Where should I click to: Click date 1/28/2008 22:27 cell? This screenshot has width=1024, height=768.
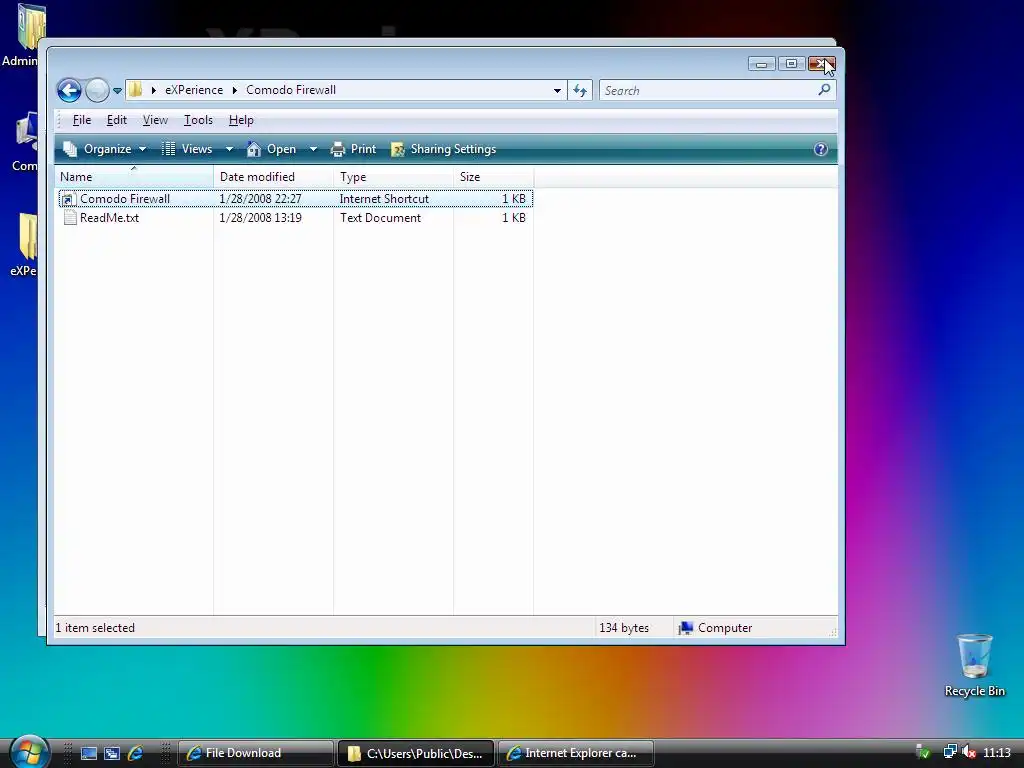coord(261,199)
